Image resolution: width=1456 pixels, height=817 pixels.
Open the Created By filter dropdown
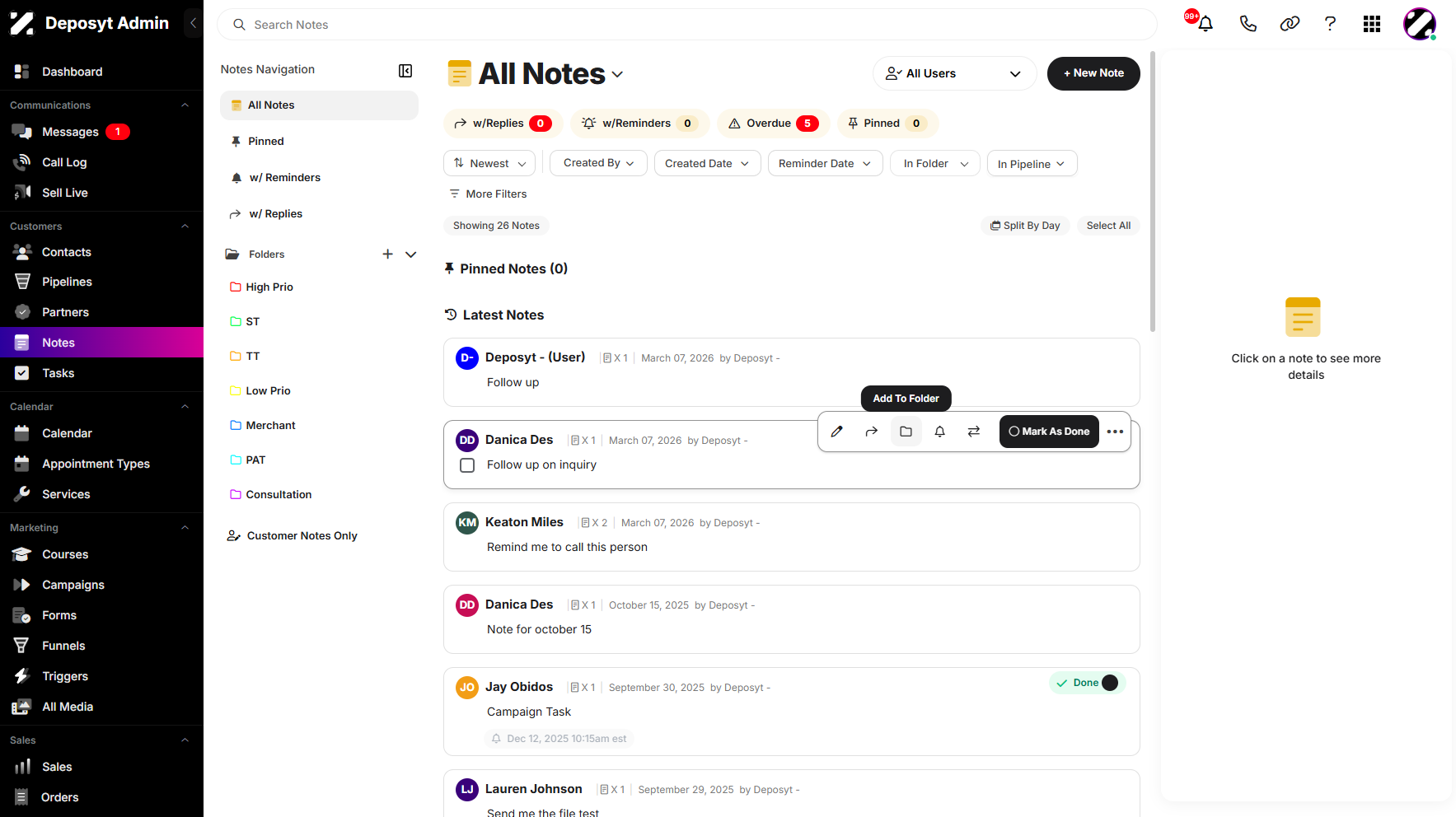pyautogui.click(x=598, y=163)
